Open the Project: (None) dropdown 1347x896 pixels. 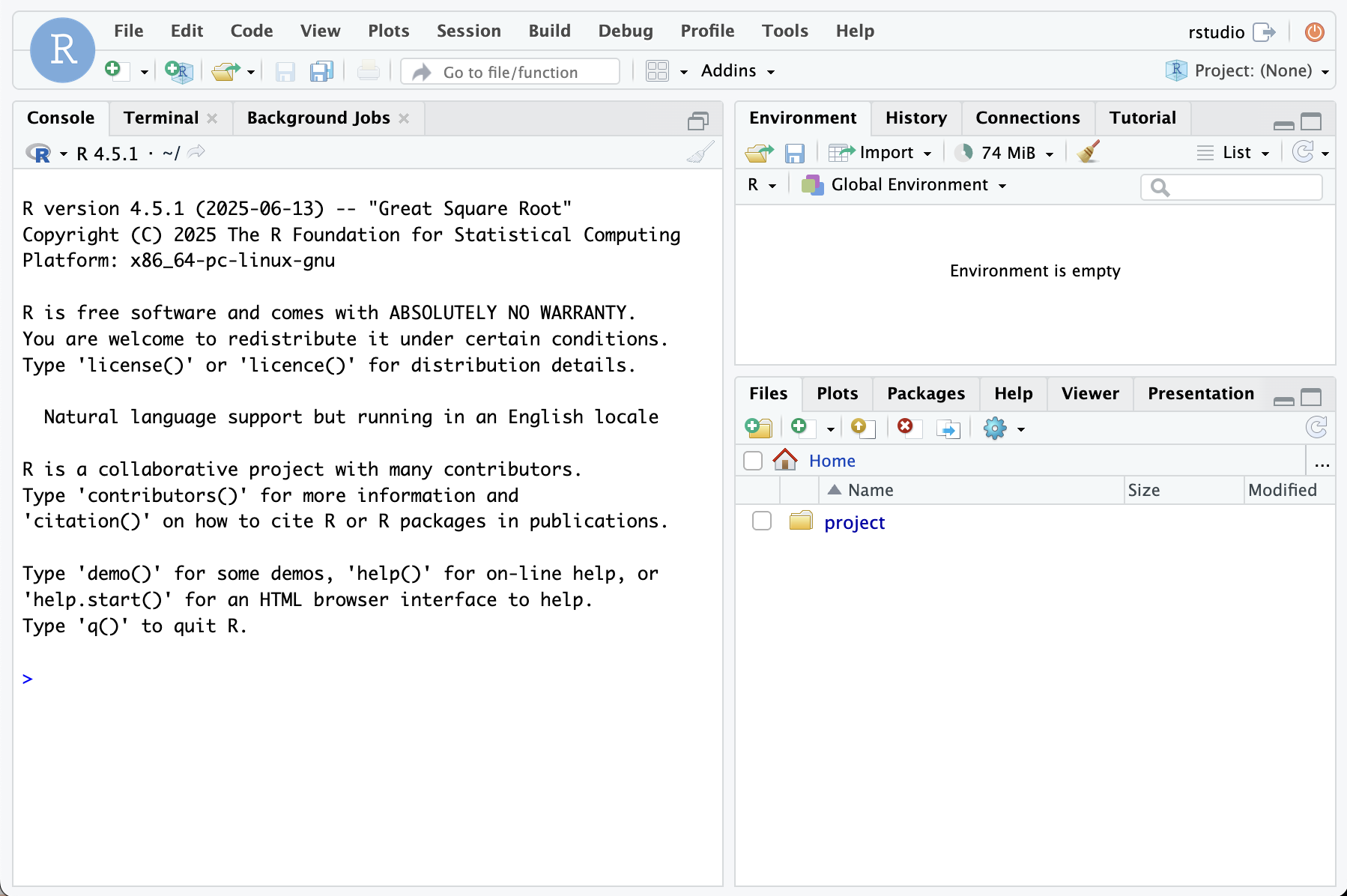[x=1248, y=70]
